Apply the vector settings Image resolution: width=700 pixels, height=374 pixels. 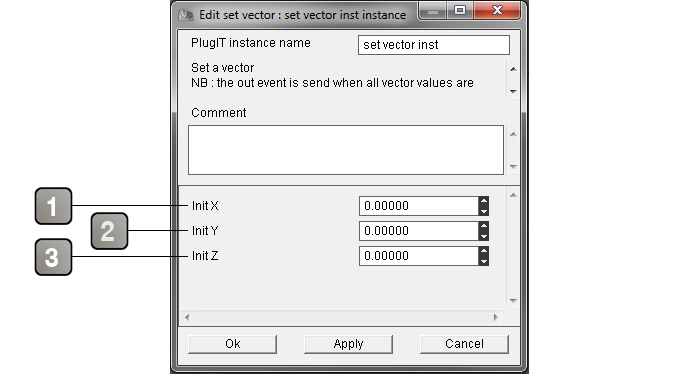tap(348, 344)
